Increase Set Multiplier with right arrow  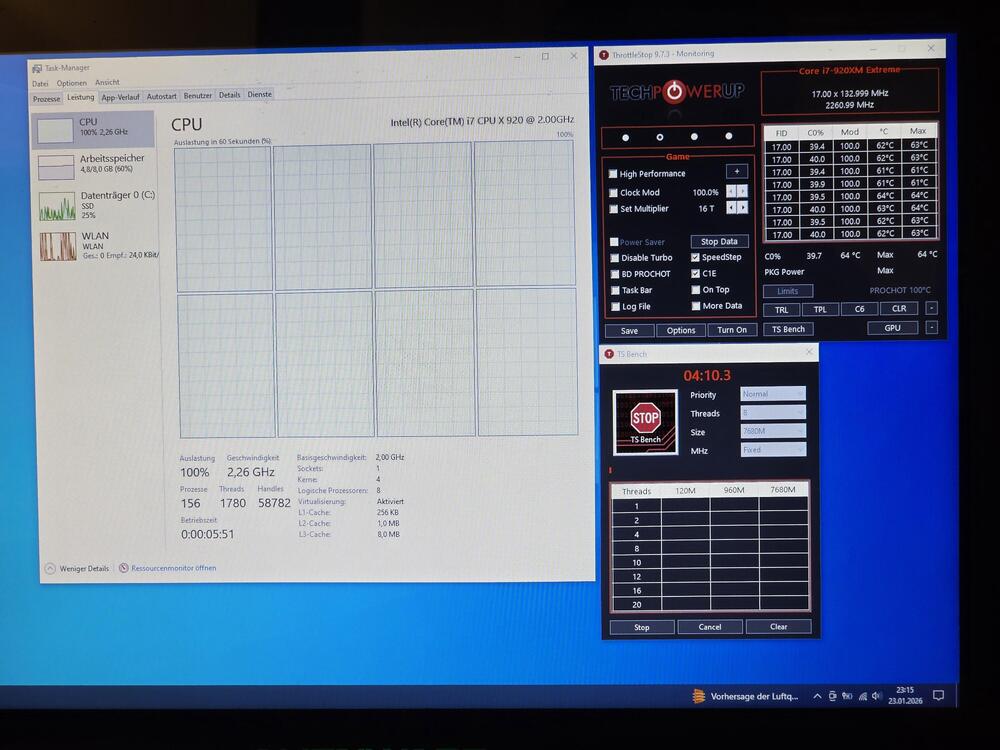point(742,208)
